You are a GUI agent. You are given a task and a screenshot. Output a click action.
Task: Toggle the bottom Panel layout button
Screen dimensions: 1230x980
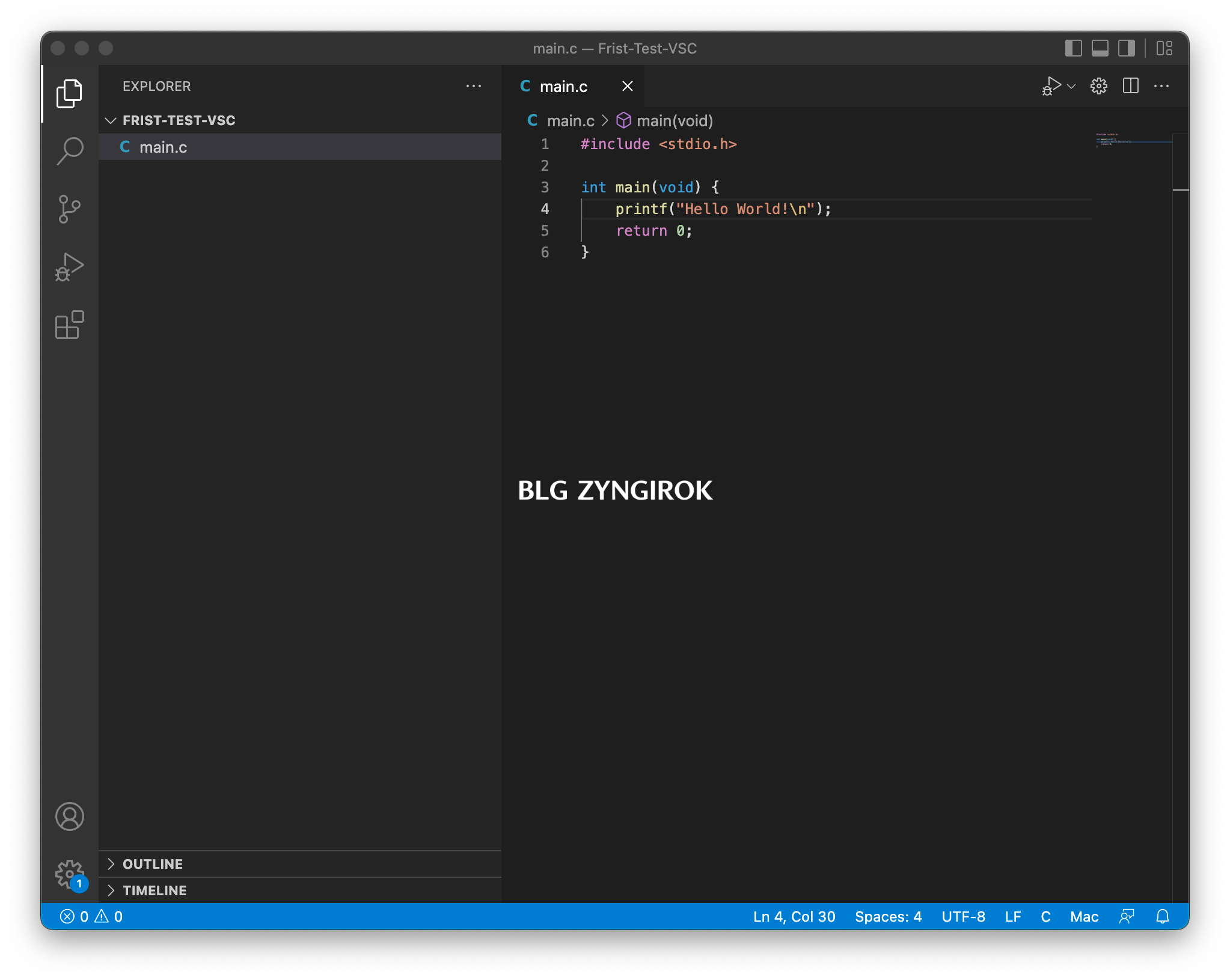click(x=1100, y=48)
